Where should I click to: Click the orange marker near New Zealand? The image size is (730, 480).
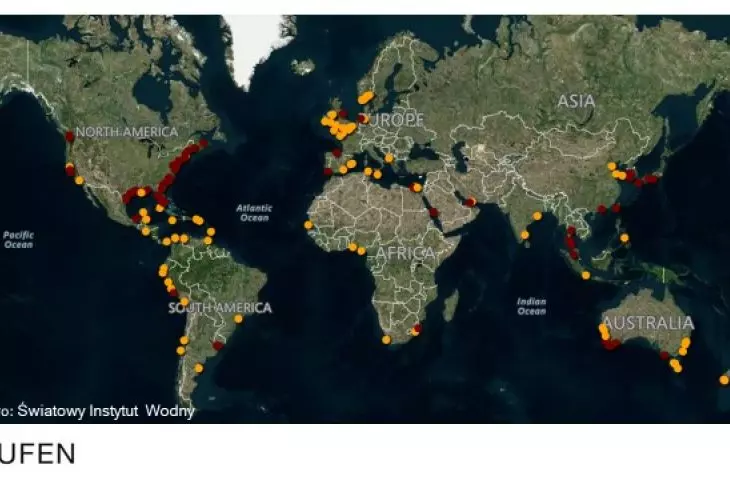[x=723, y=380]
